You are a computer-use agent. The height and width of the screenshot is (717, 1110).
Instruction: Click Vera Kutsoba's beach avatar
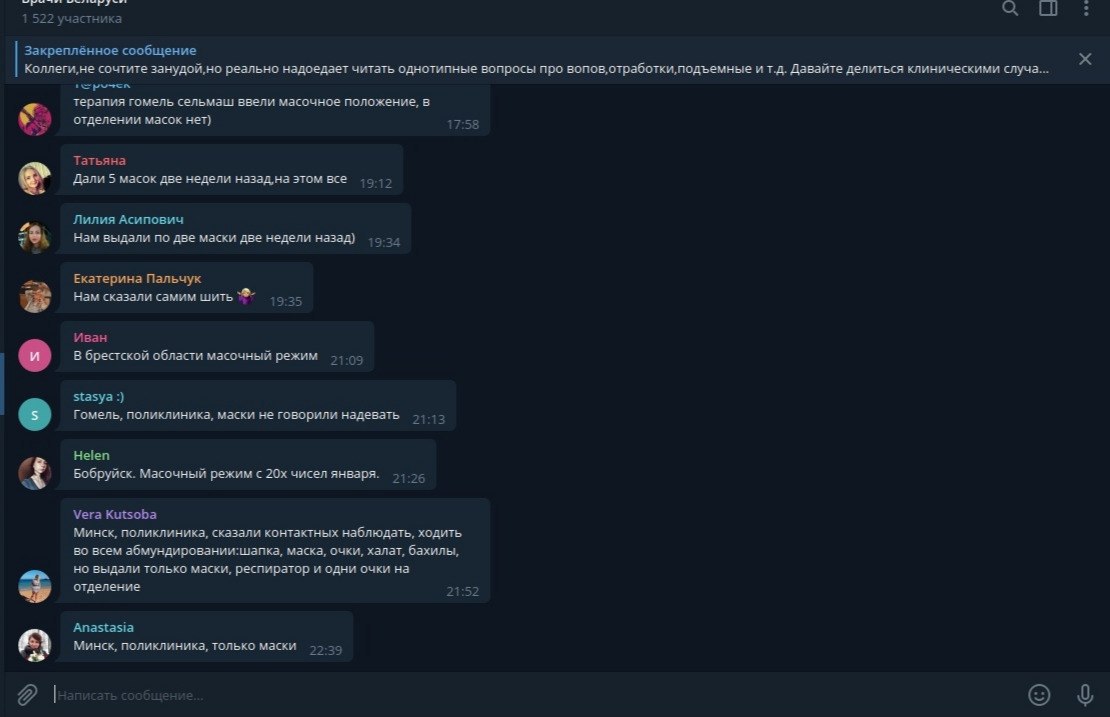35,586
